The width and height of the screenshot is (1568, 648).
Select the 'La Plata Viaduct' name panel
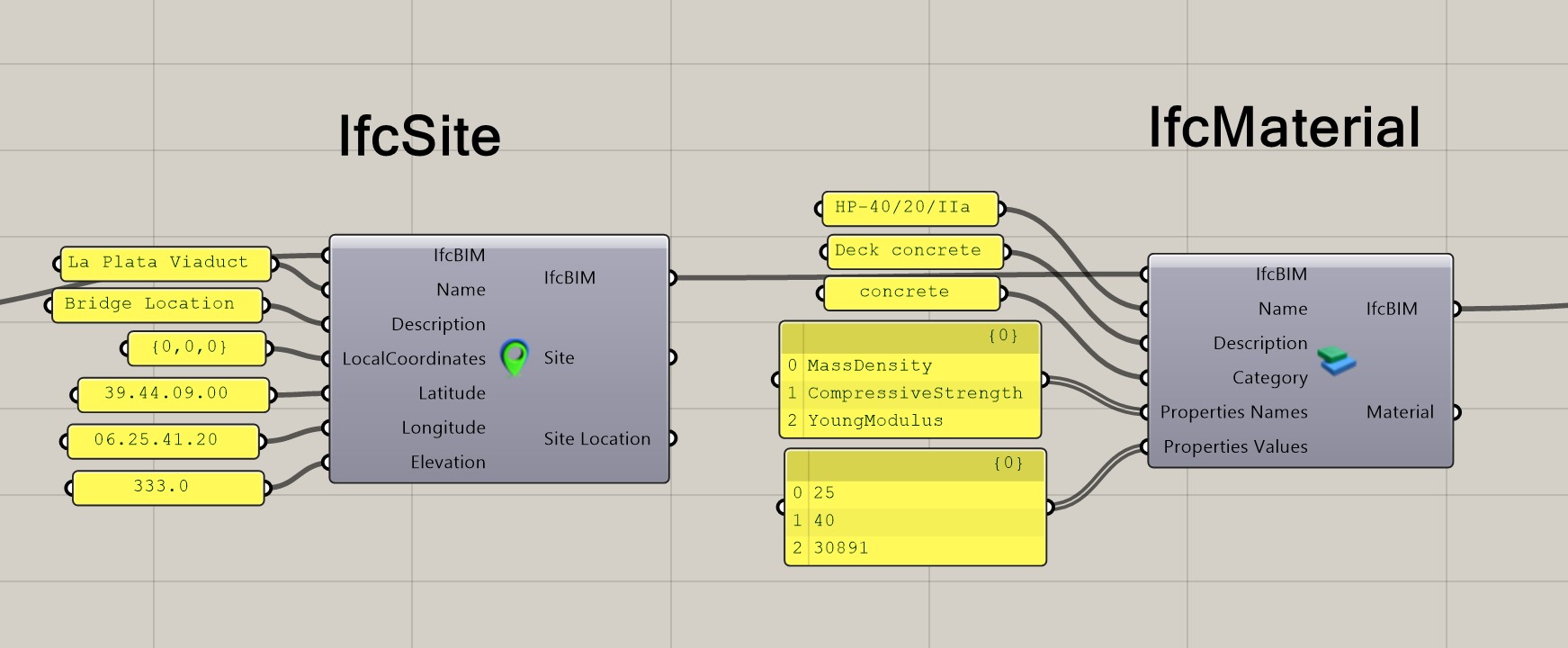click(x=166, y=263)
